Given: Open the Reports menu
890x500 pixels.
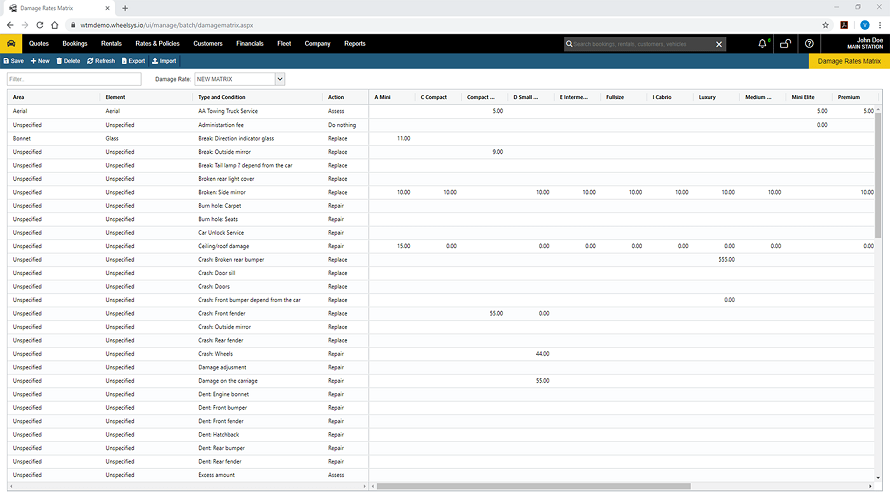Looking at the screenshot, I should click(x=355, y=44).
